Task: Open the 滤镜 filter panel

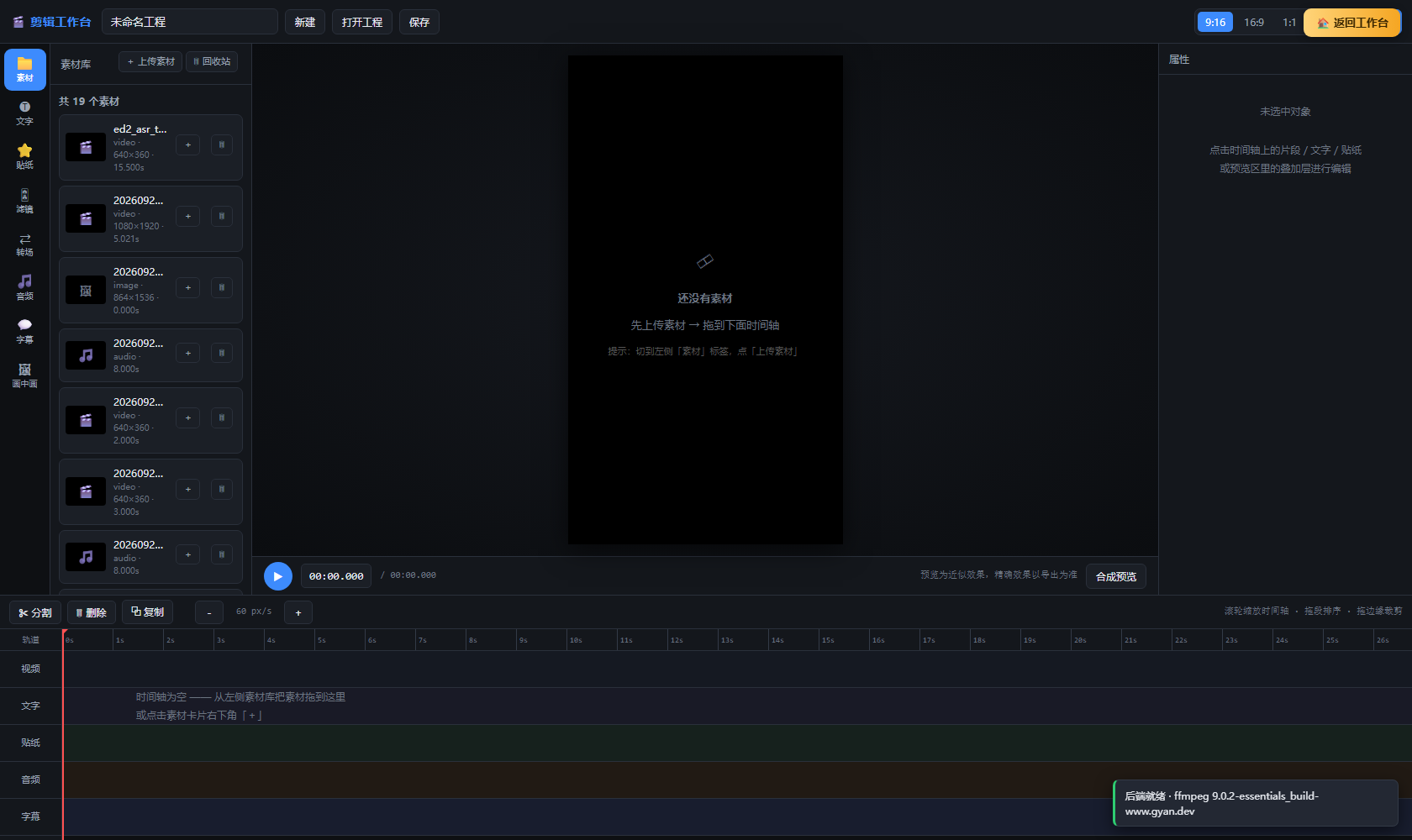Action: point(25,201)
